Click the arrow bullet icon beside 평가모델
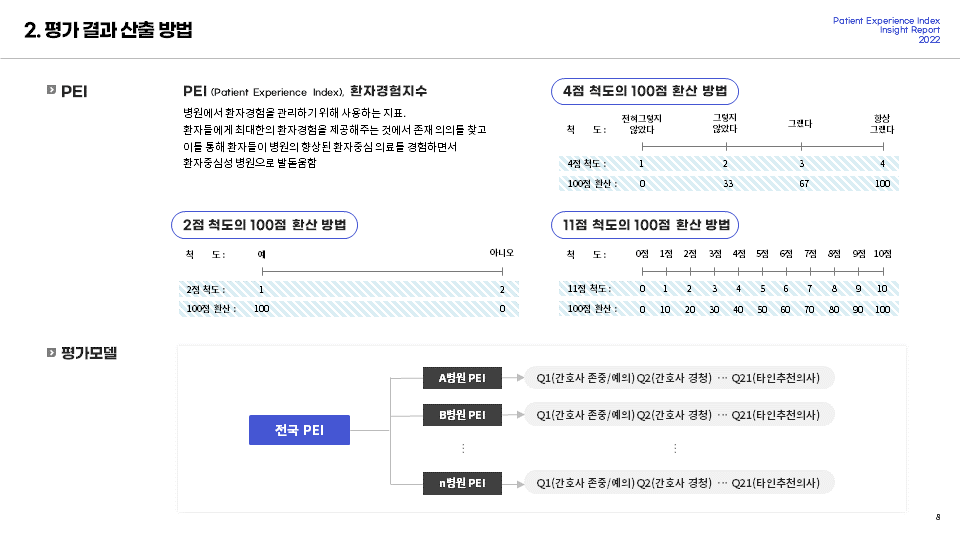 click(51, 353)
